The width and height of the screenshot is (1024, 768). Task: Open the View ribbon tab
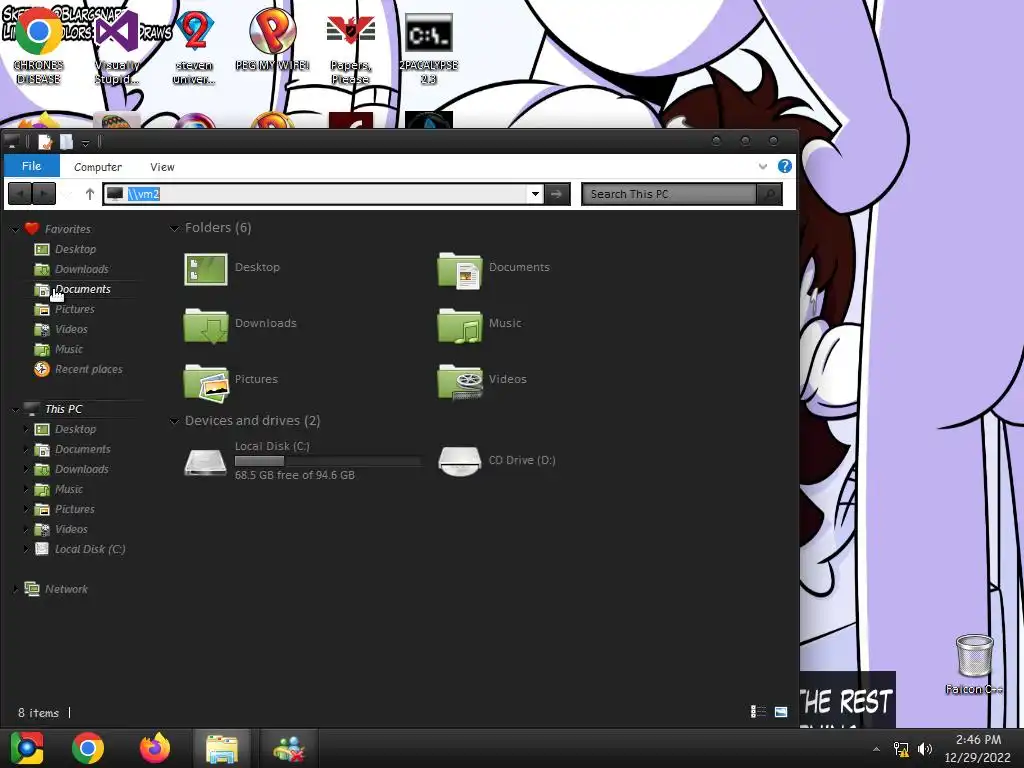click(162, 167)
